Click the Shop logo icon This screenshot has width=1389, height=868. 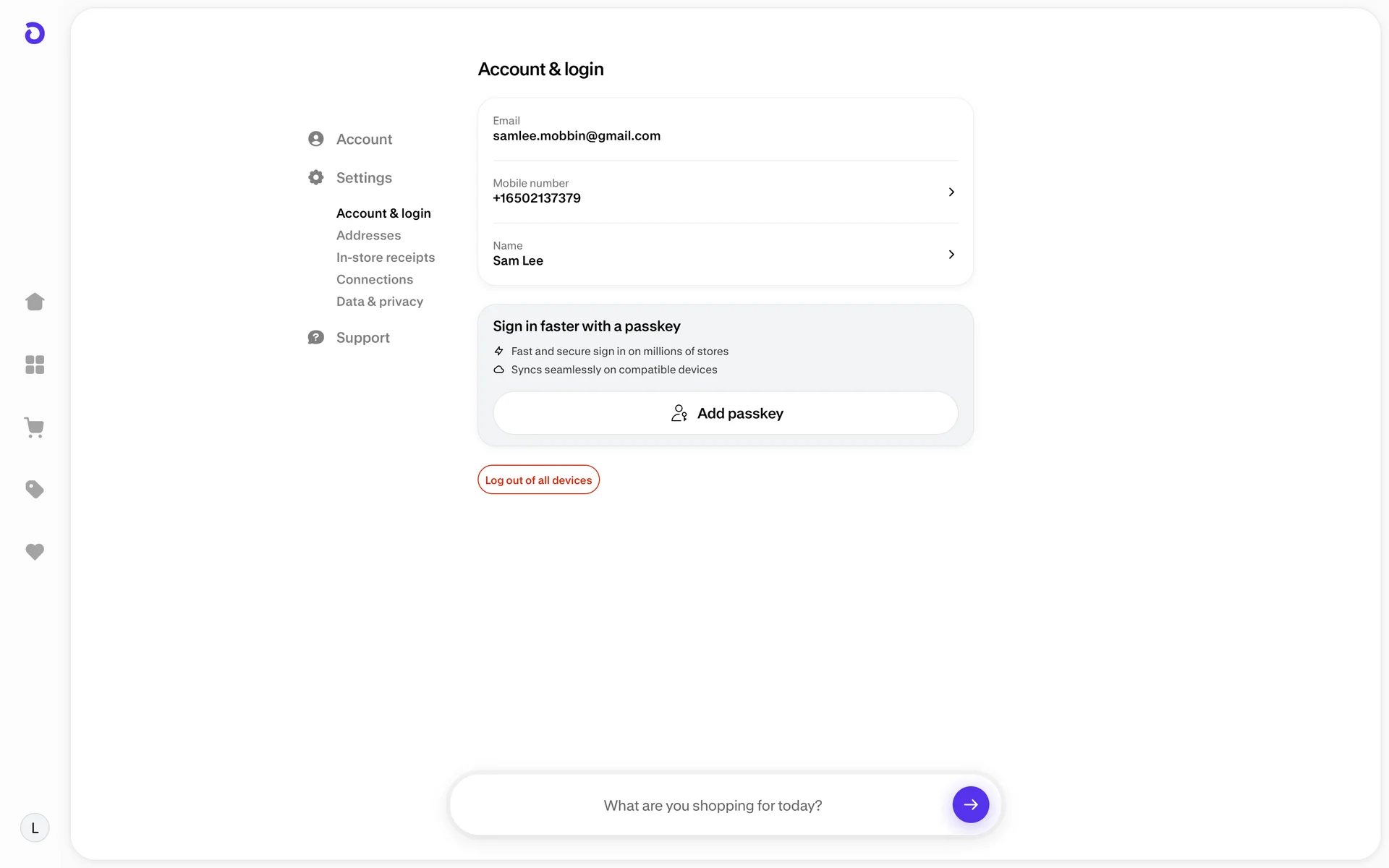point(35,33)
